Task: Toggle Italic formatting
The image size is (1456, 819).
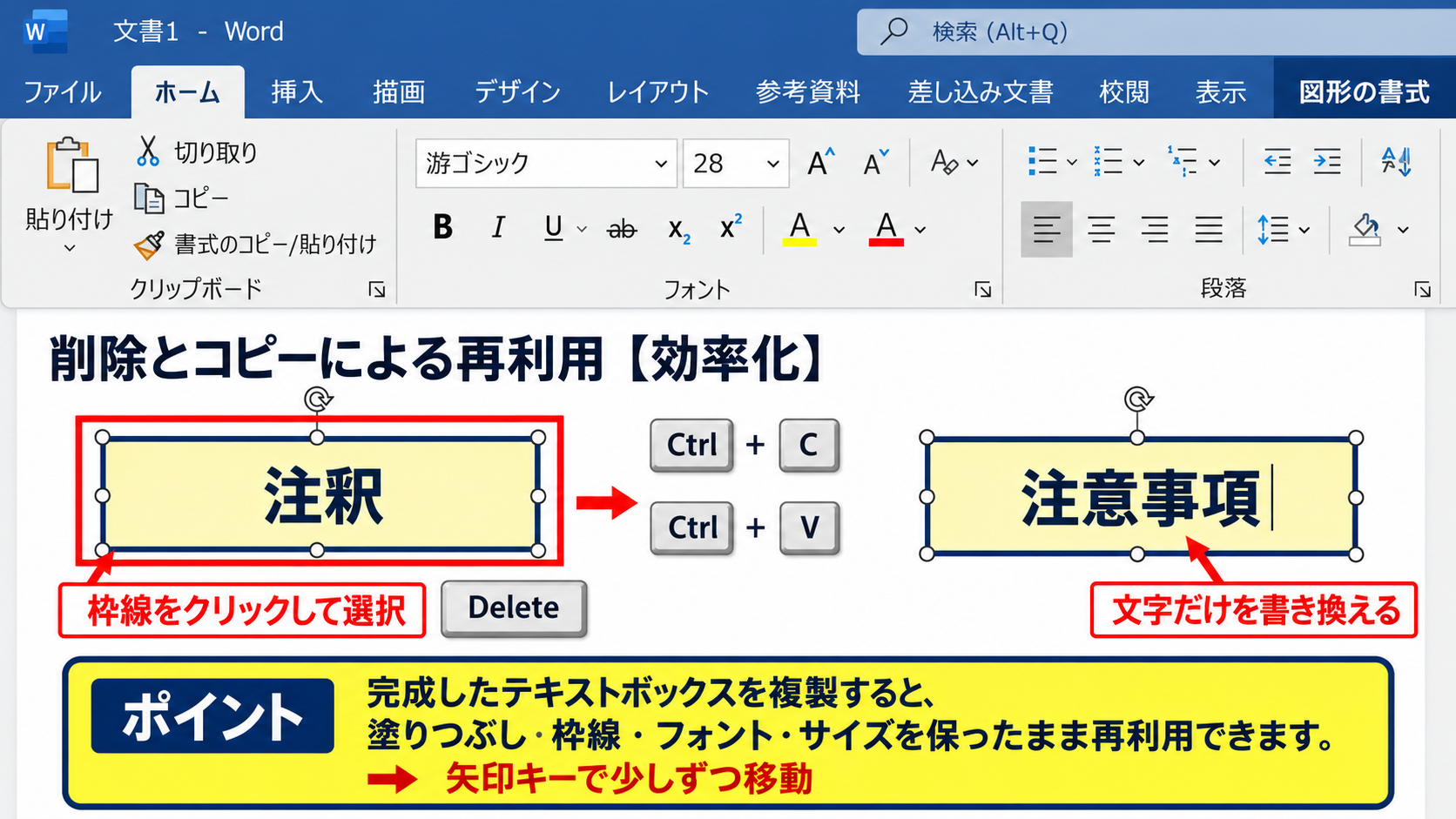Action: [498, 228]
